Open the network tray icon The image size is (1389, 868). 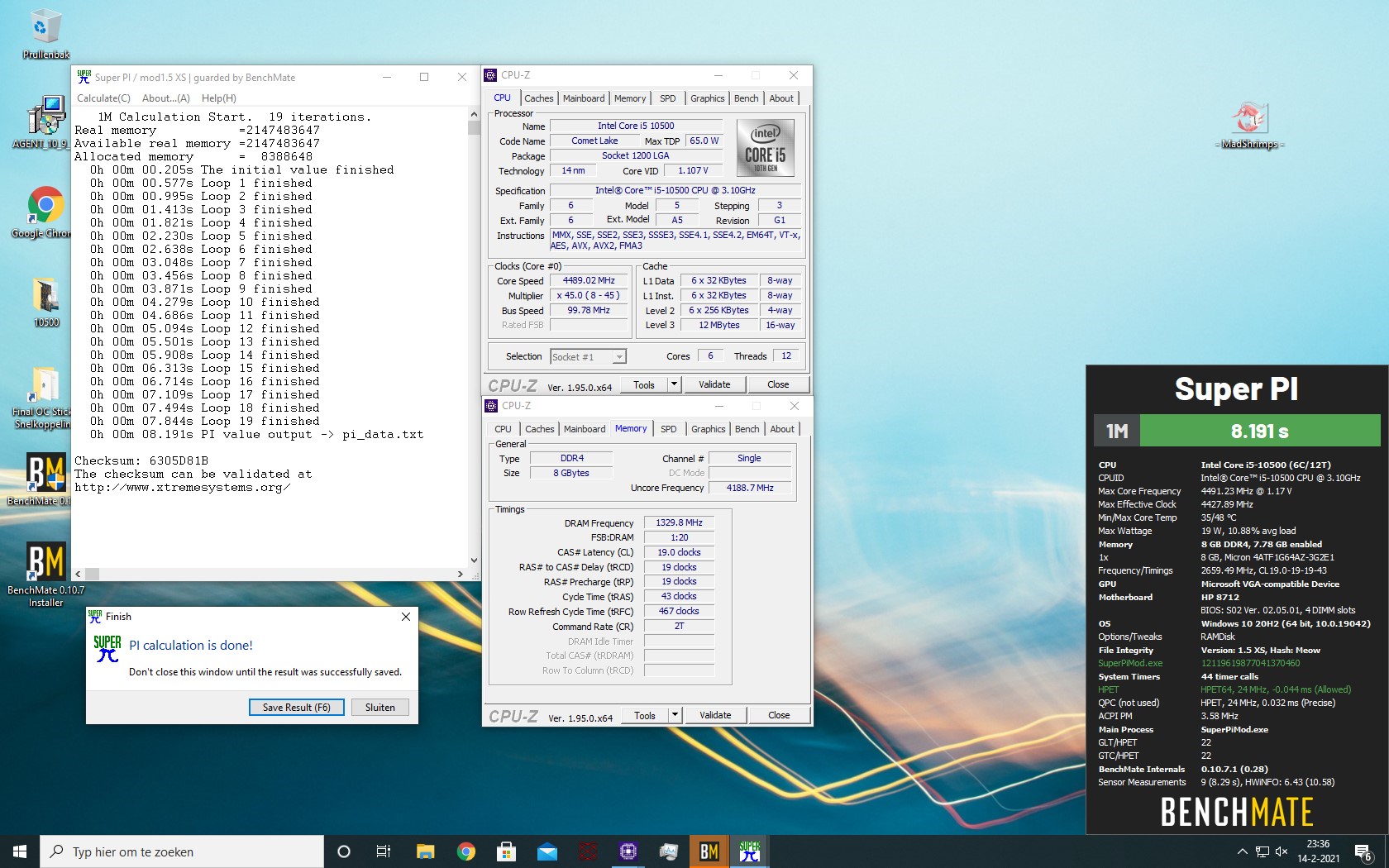pos(1262,851)
